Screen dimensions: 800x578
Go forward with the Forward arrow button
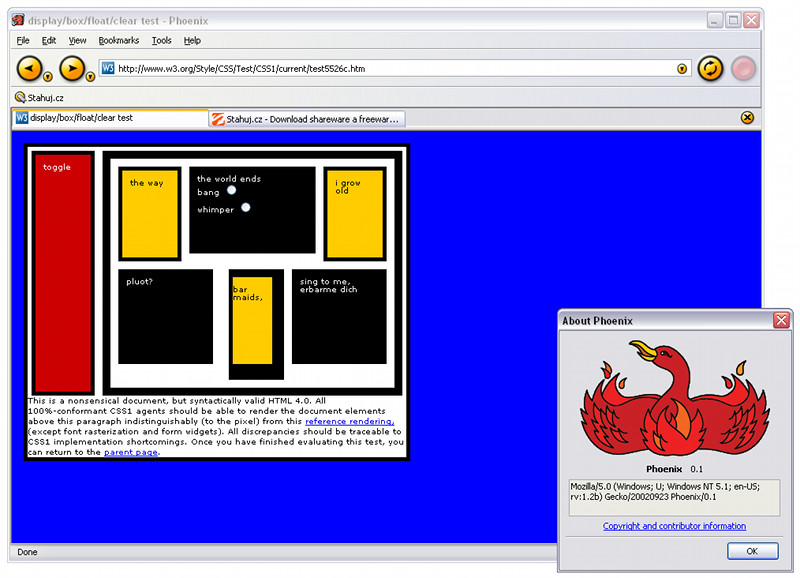coord(72,68)
